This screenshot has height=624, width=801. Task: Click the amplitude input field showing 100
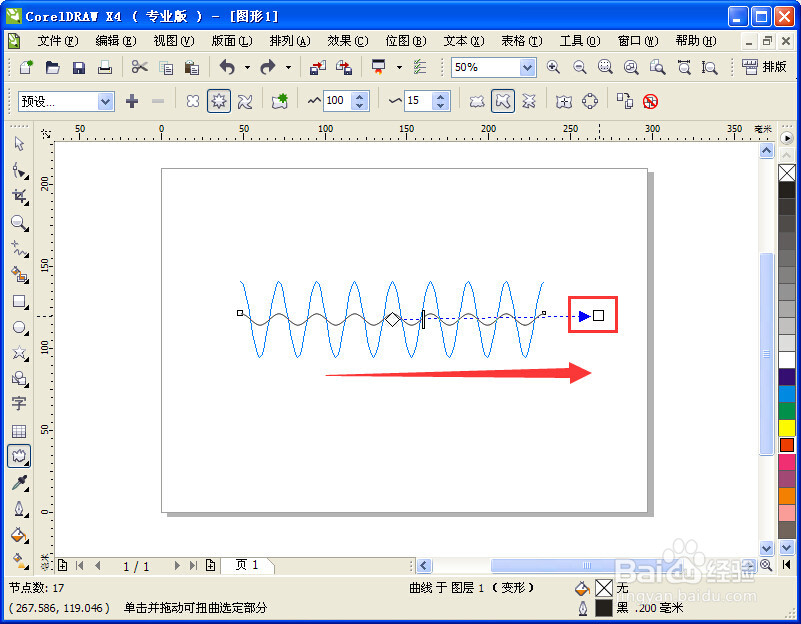point(337,101)
